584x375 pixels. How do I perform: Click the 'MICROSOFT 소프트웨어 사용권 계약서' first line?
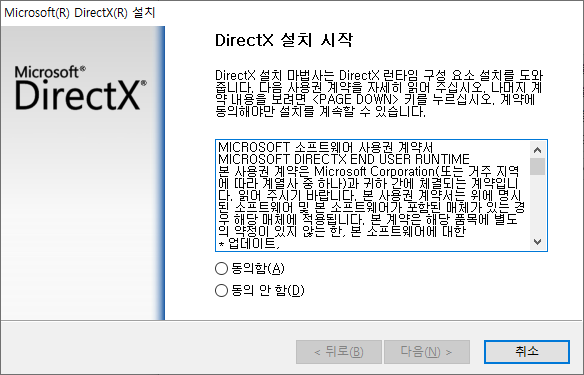pyautogui.click(x=326, y=147)
